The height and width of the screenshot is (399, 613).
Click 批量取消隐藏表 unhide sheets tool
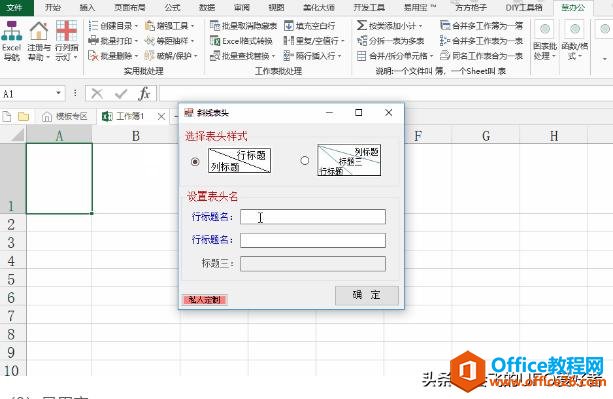point(243,26)
